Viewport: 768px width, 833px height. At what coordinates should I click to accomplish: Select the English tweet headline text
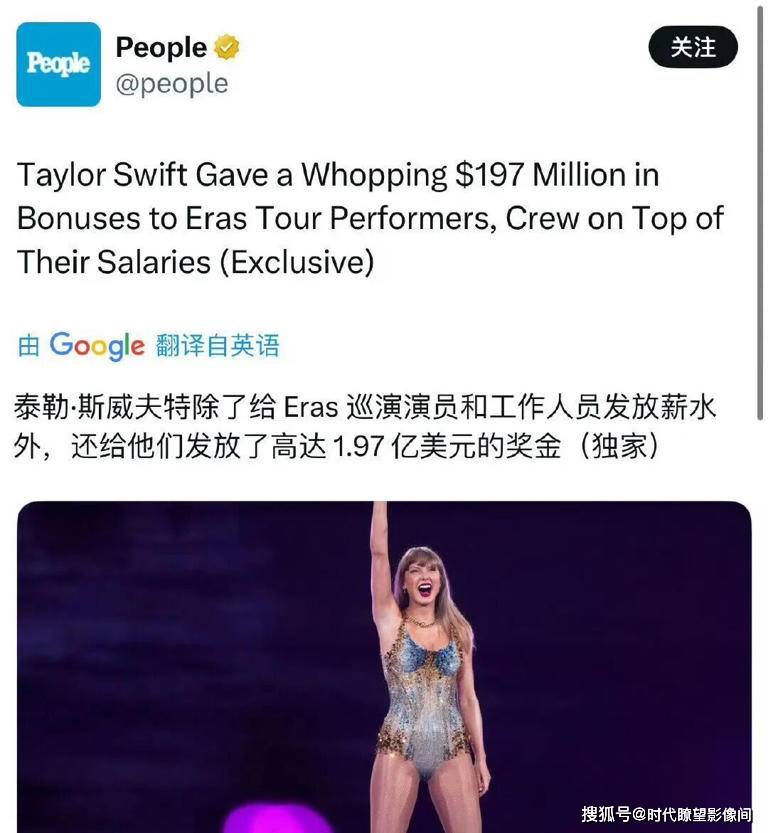click(x=370, y=218)
